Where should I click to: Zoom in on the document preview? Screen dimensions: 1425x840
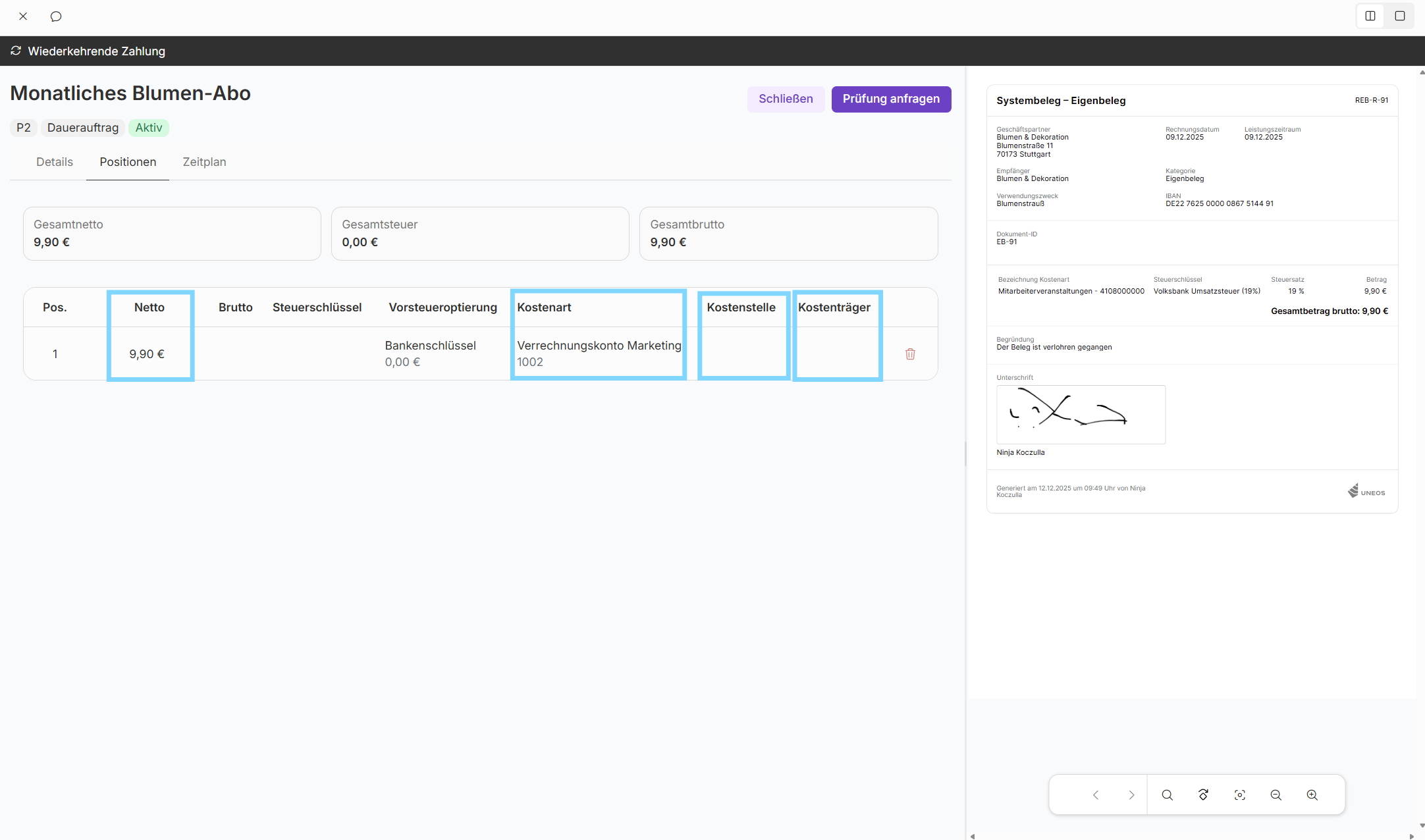point(1312,795)
